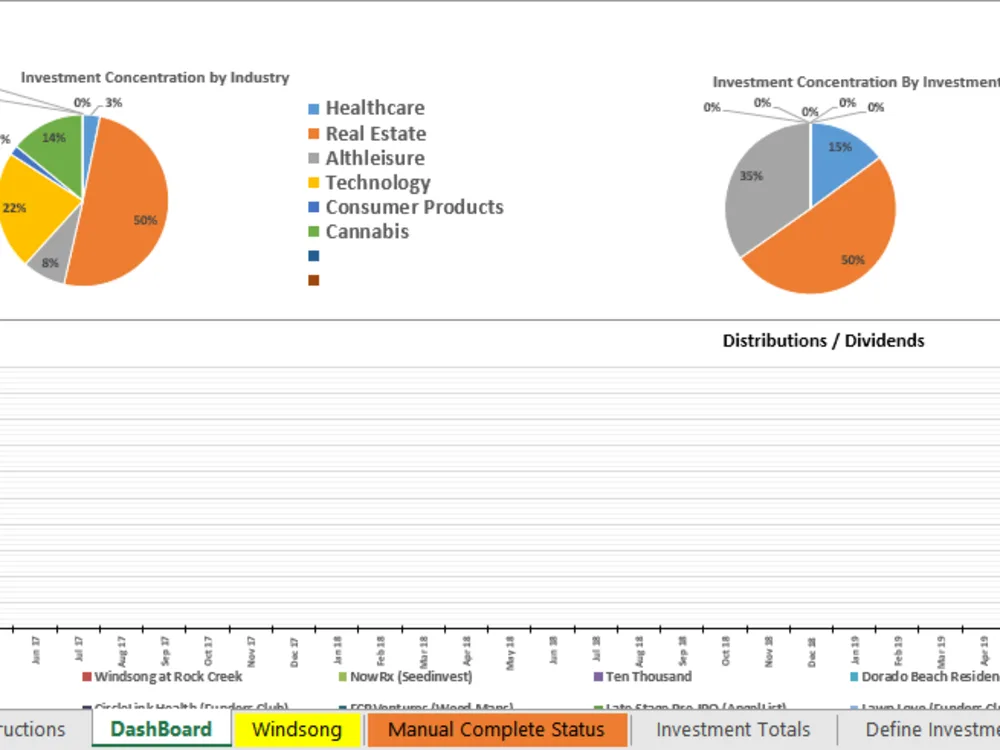1000x750 pixels.
Task: Select the 14% data label on Industry pie
Action: 54,138
